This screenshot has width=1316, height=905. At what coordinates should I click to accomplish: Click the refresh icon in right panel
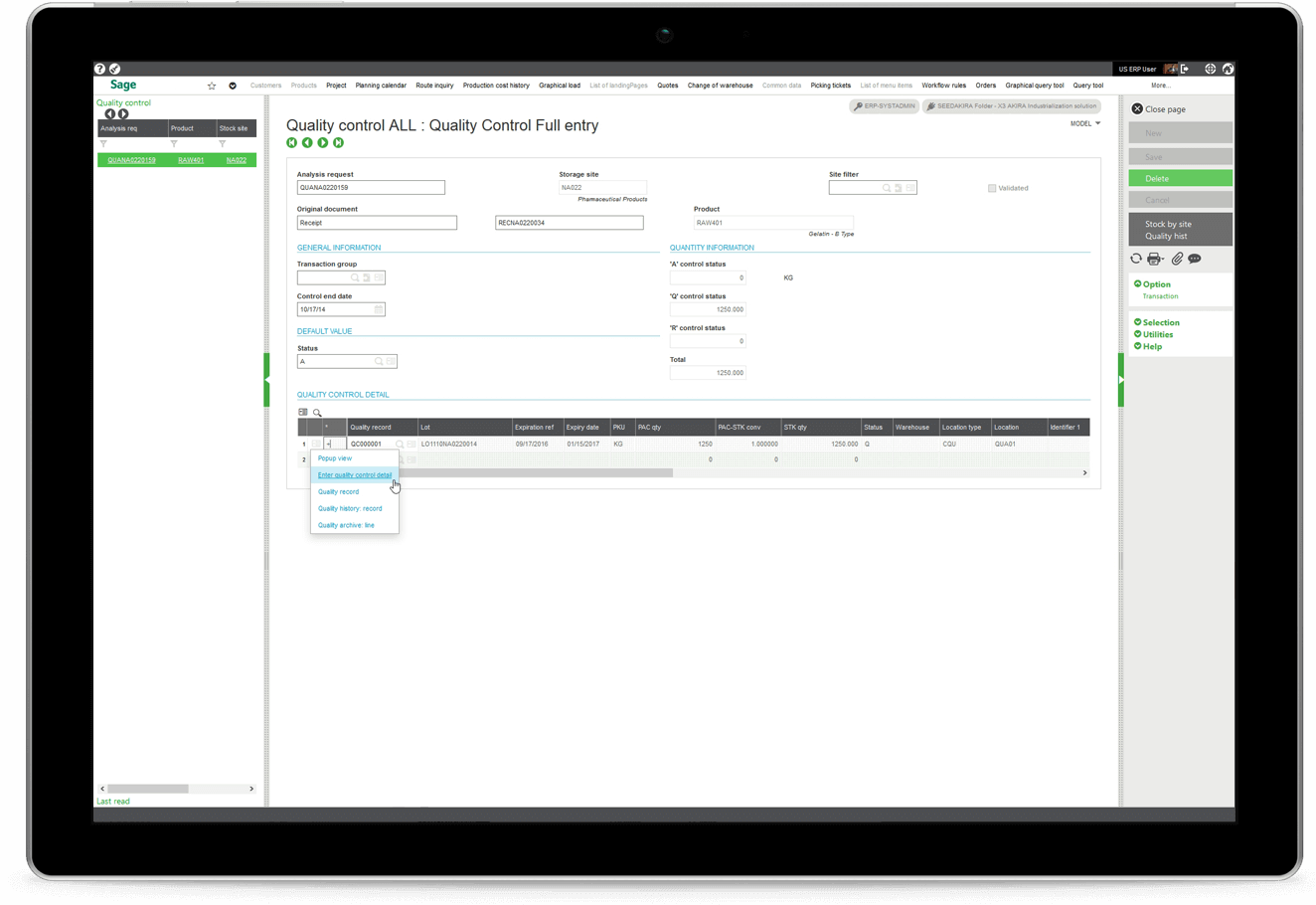(x=1136, y=259)
